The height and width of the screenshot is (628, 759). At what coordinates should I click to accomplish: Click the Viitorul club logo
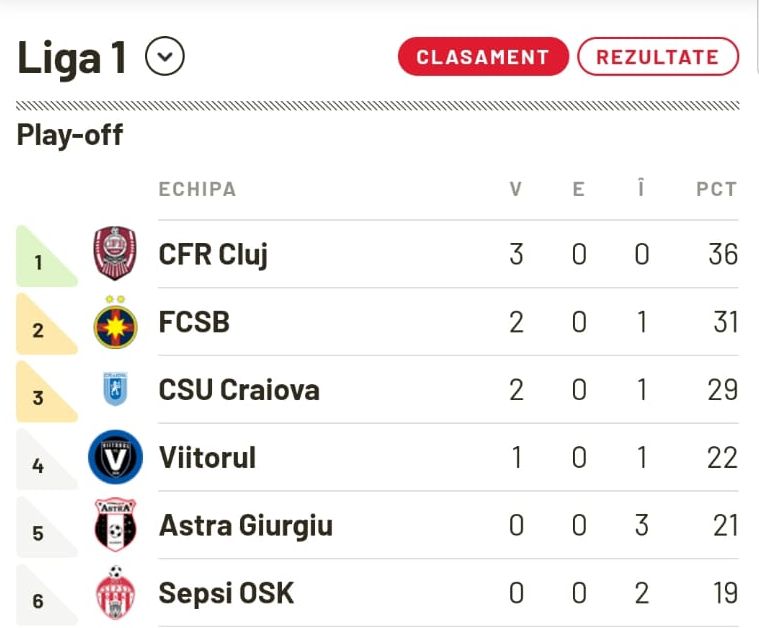point(115,457)
